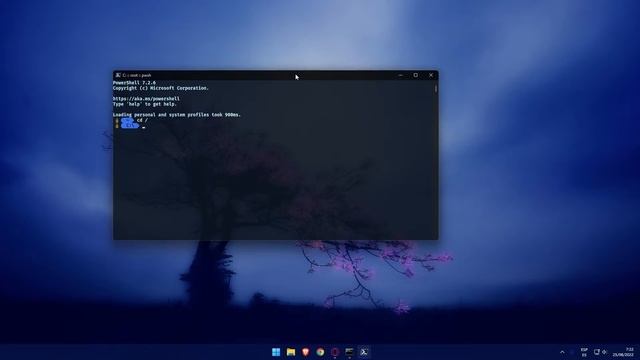Screen dimensions: 640x360
Task: Open the network status tray icon
Action: (x=596, y=352)
